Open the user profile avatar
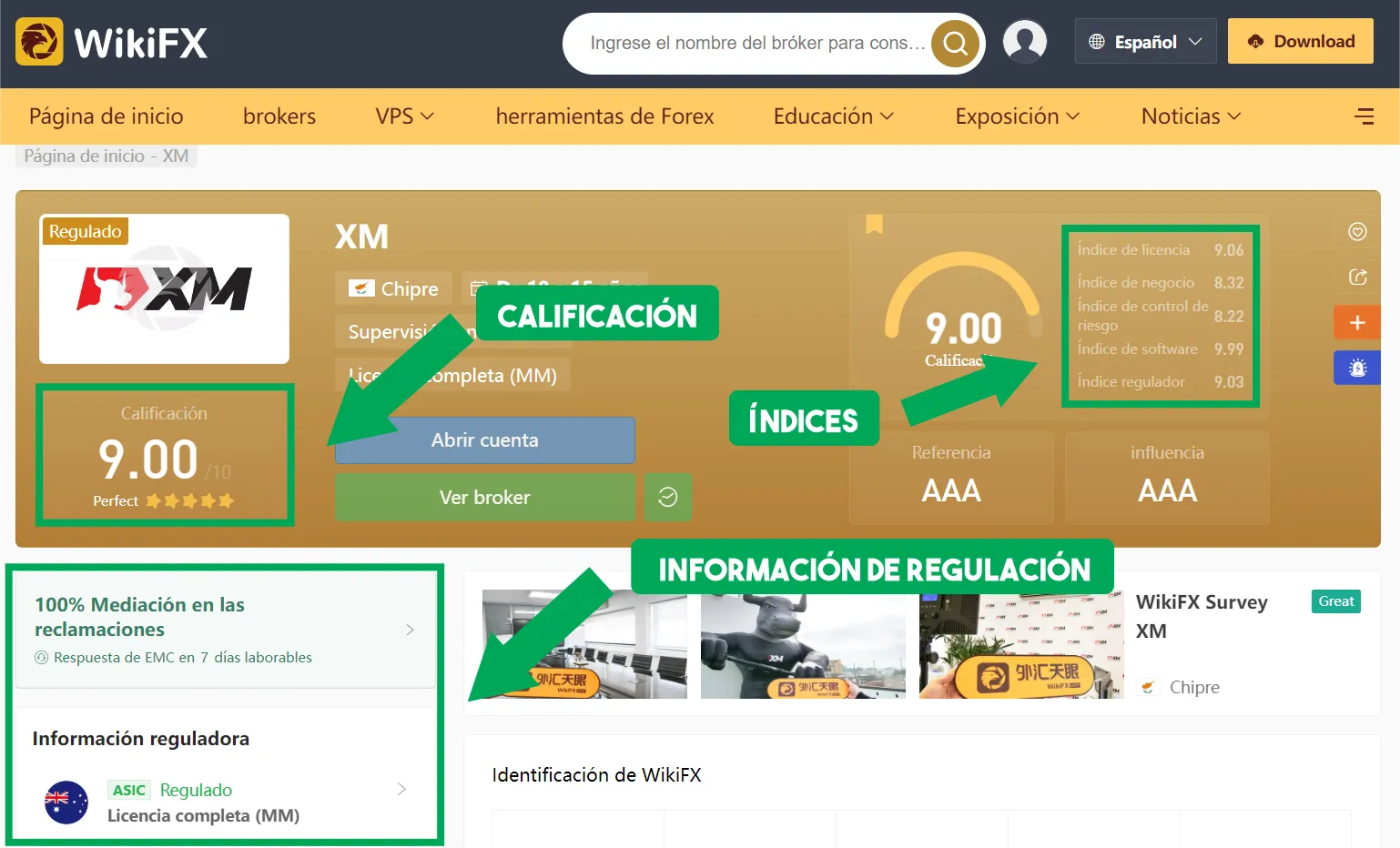This screenshot has width=1400, height=848. pos(1025,42)
